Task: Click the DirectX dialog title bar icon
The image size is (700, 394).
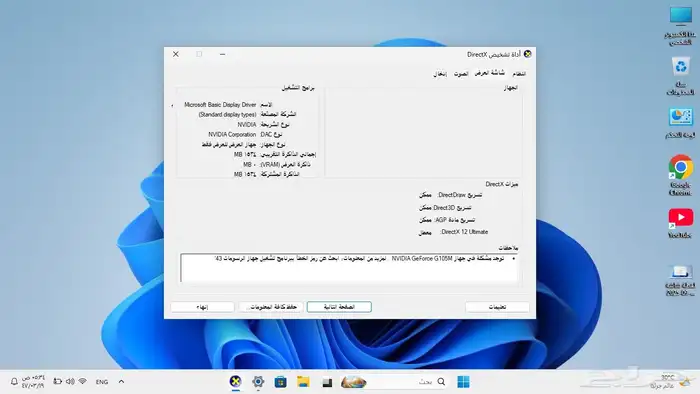Action: coord(528,54)
